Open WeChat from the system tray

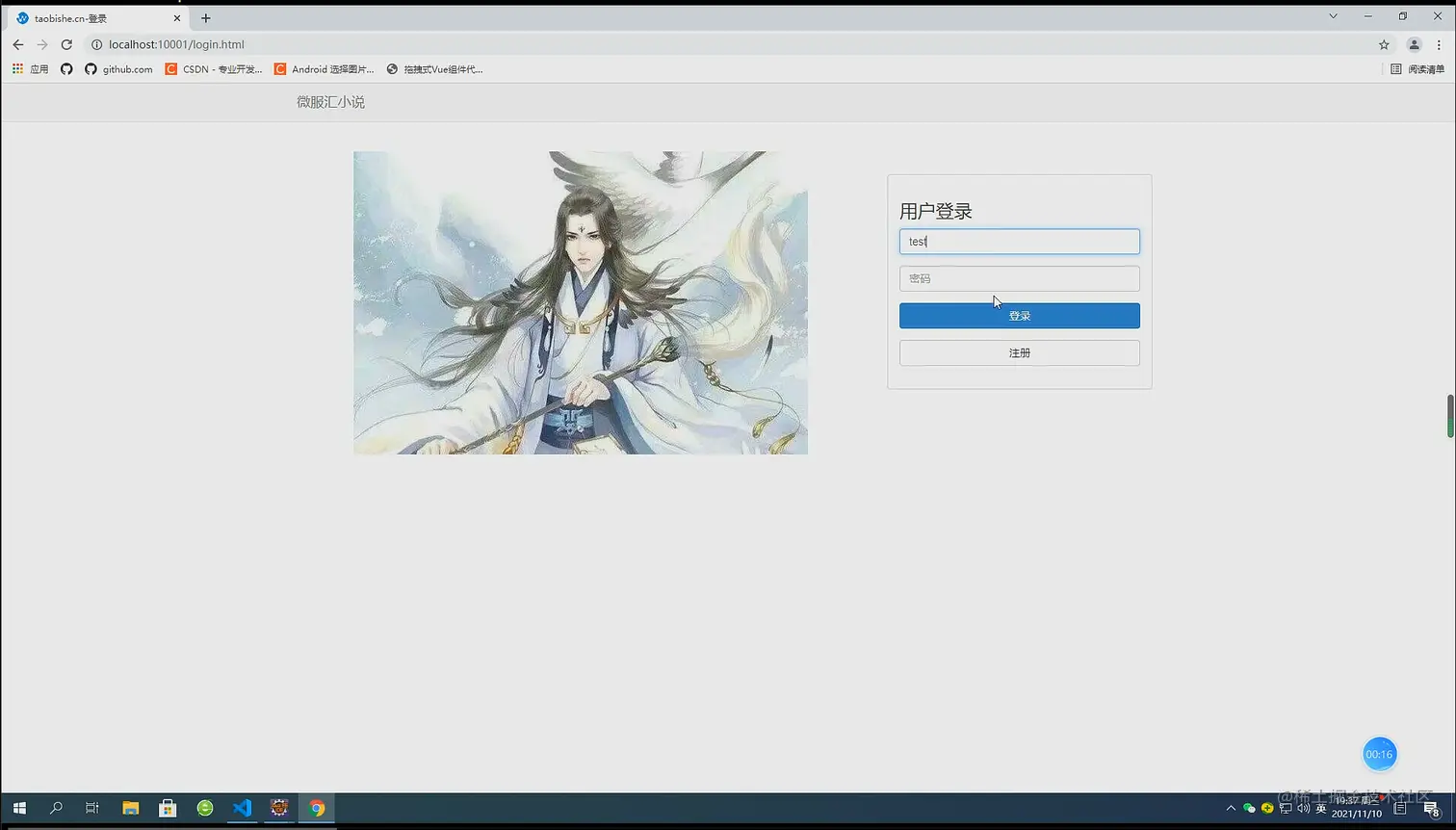click(1249, 808)
